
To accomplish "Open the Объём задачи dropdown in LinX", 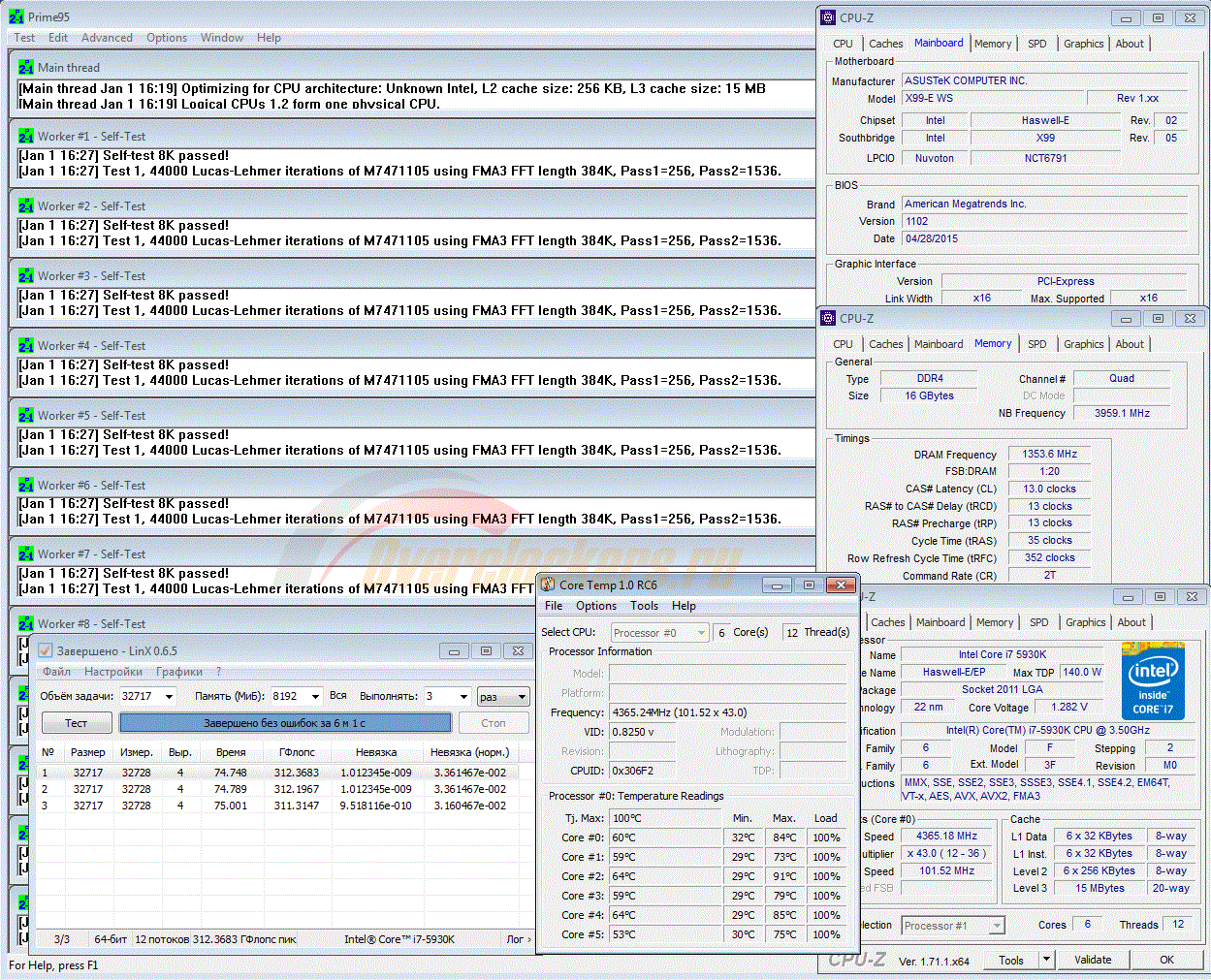I will [x=169, y=696].
